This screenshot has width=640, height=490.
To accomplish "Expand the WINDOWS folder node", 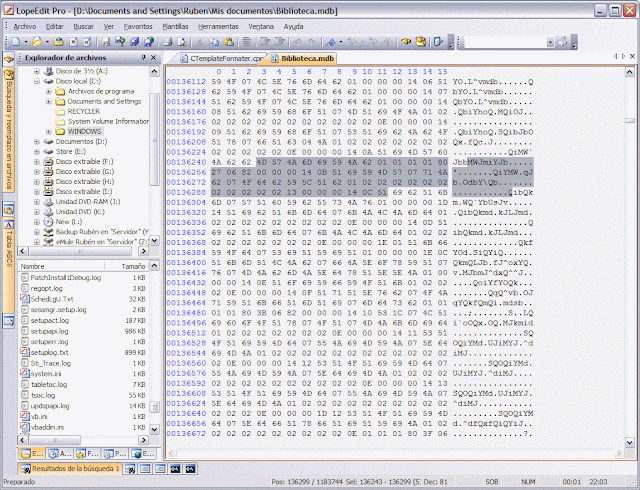I will 49,131.
